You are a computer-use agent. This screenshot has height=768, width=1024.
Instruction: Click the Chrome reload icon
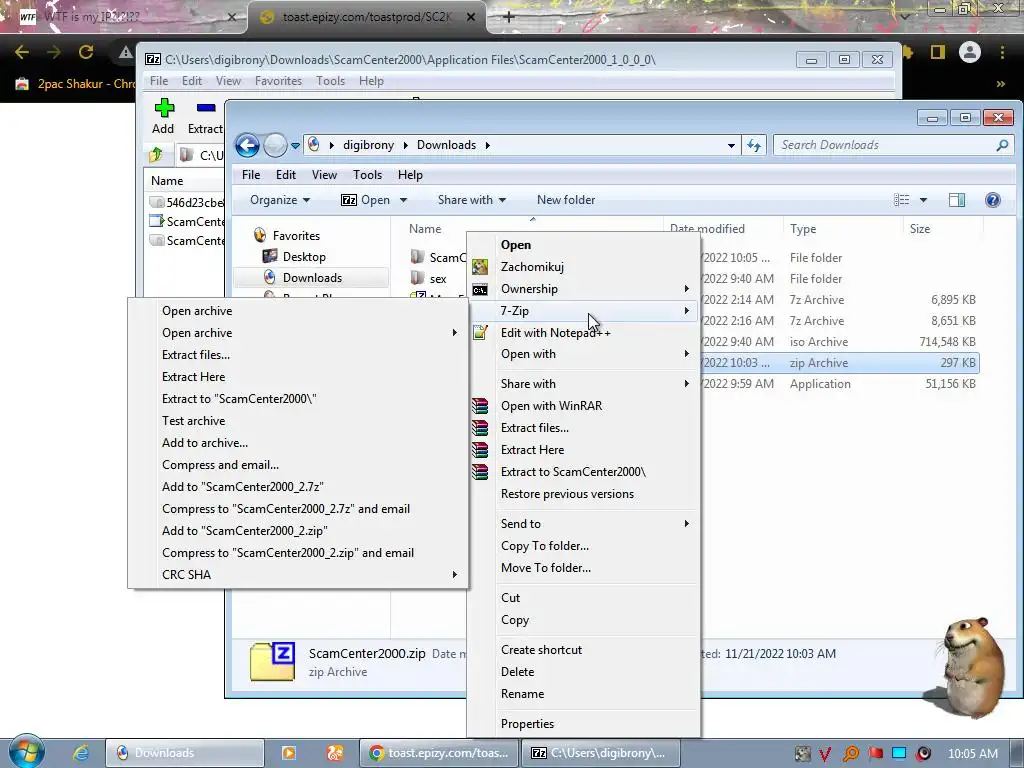(x=86, y=52)
